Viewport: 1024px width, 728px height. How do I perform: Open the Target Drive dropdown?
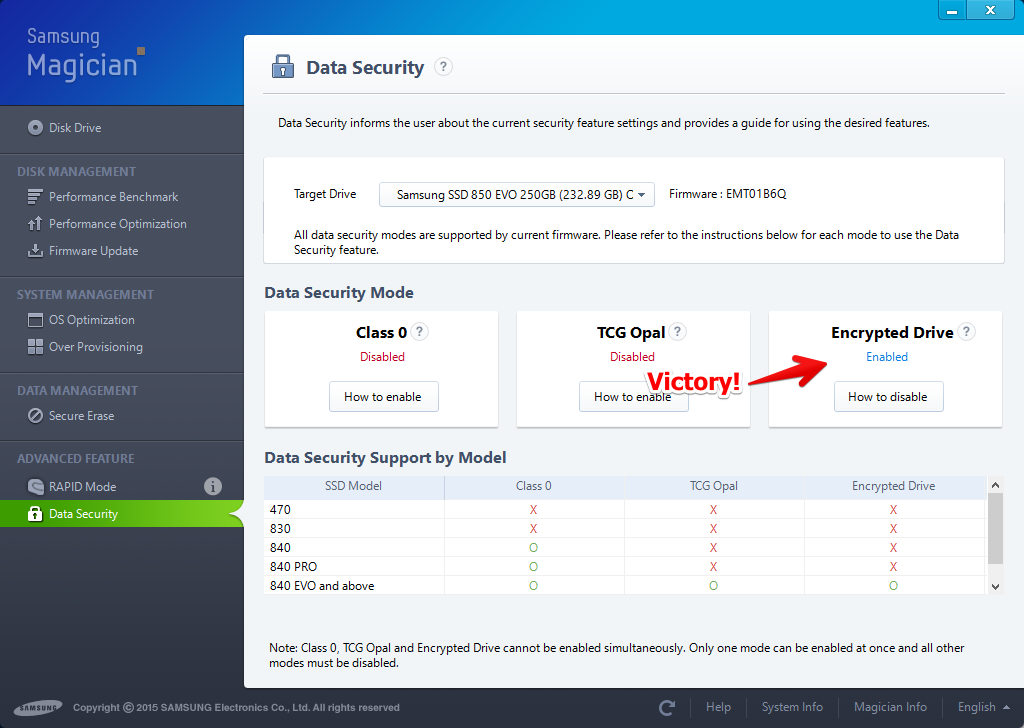517,195
